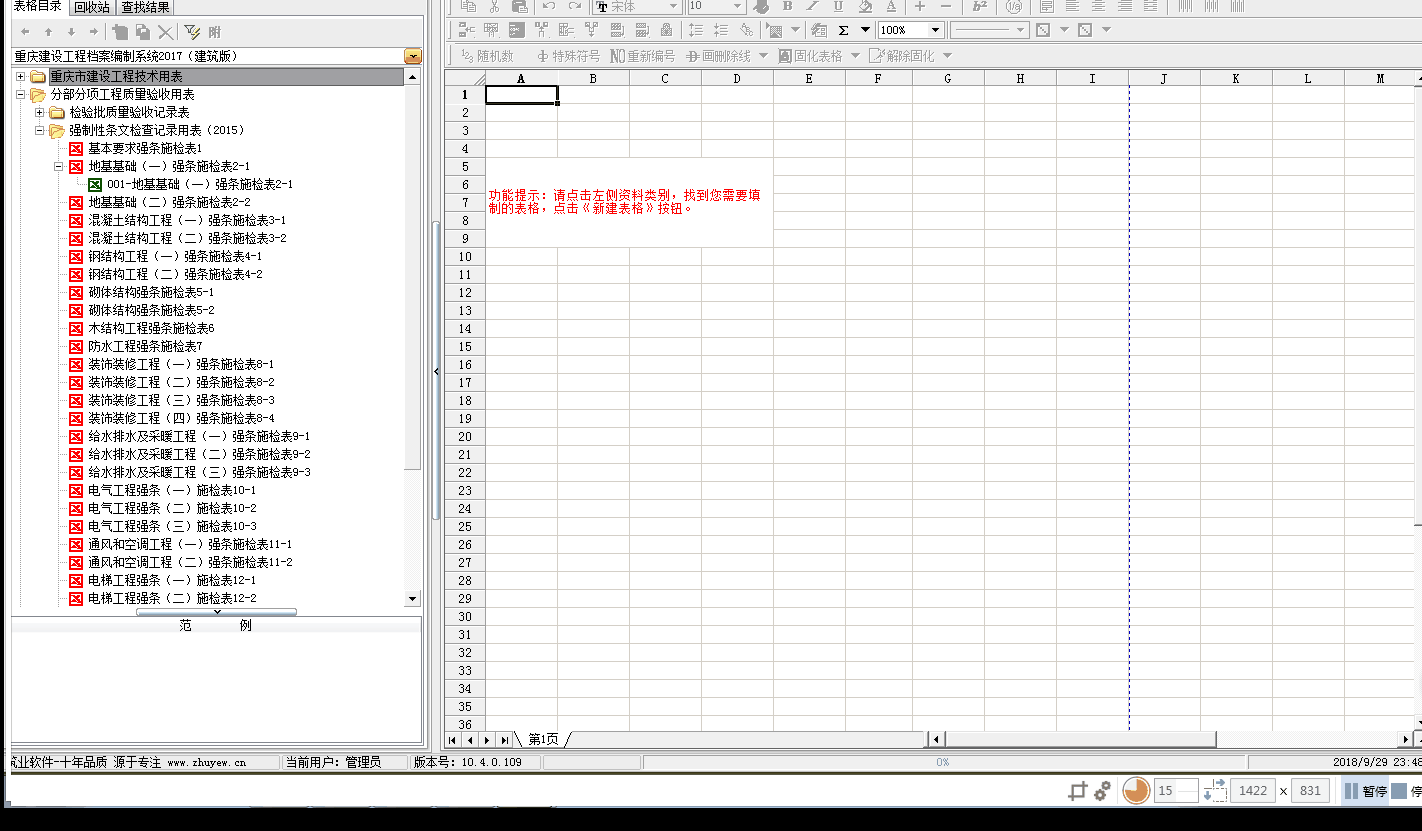This screenshot has height=831, width=1422.
Task: Open the zoom 100% dropdown
Action: click(x=935, y=30)
